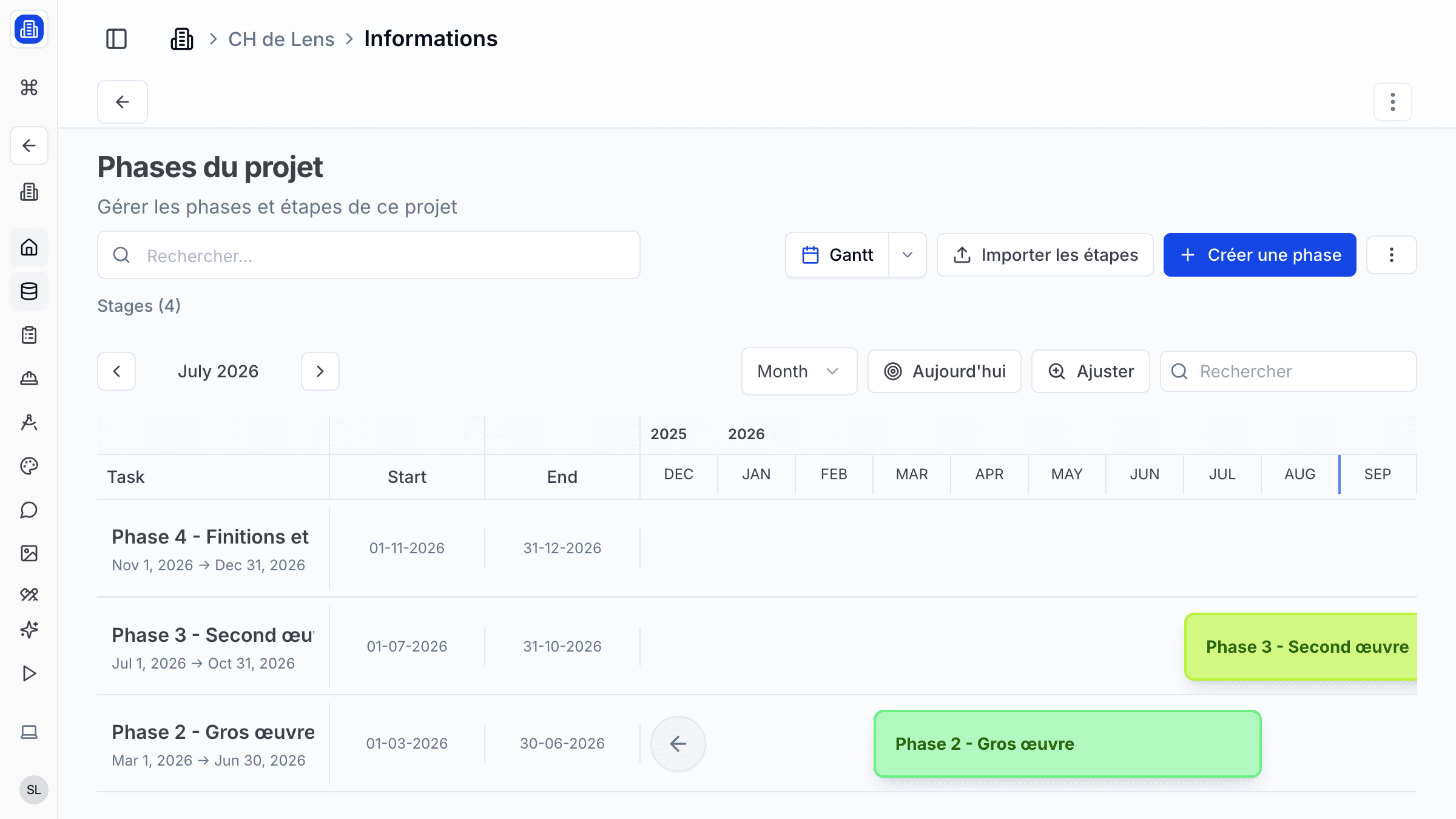Click the play triangle icon in sidebar

click(29, 673)
